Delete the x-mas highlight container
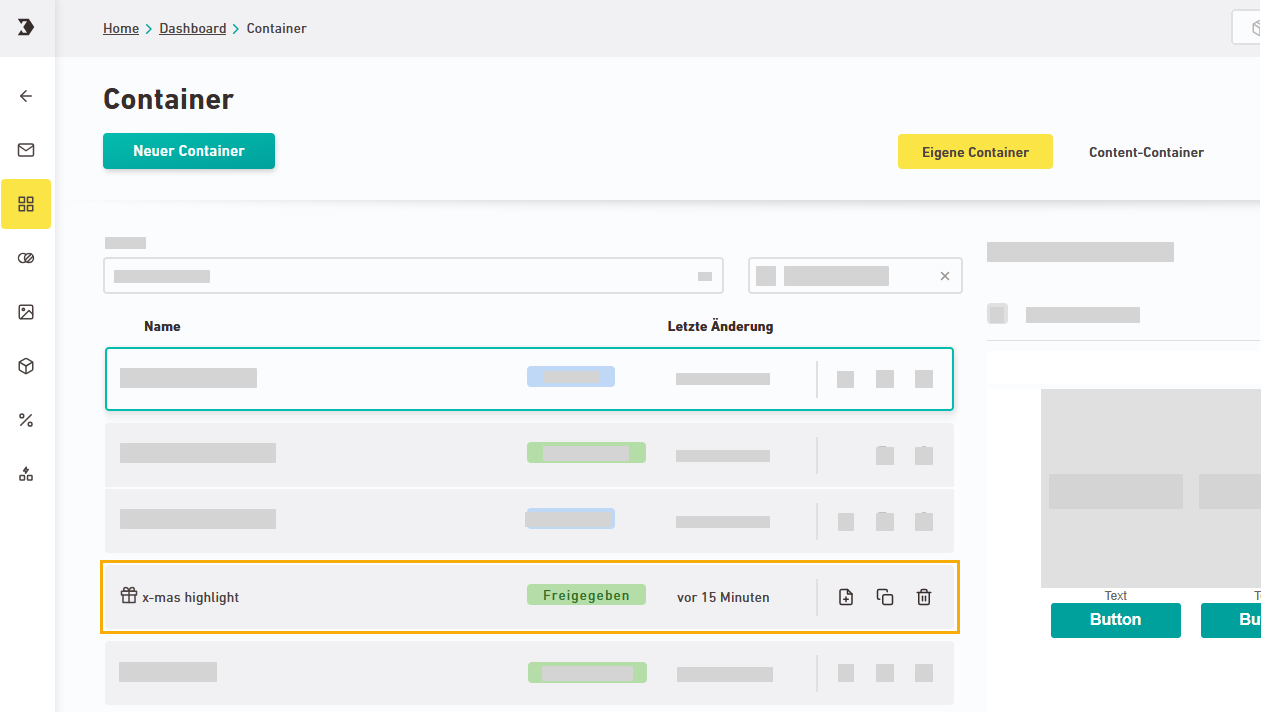The width and height of the screenshot is (1261, 712). pos(924,597)
